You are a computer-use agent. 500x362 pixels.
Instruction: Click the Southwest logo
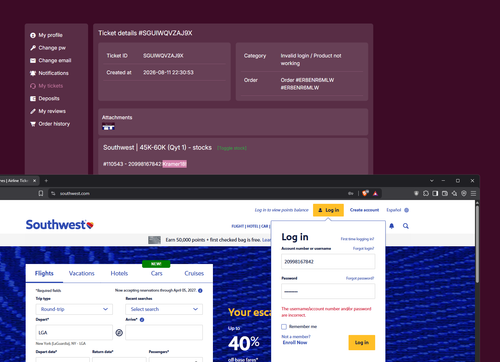point(60,225)
